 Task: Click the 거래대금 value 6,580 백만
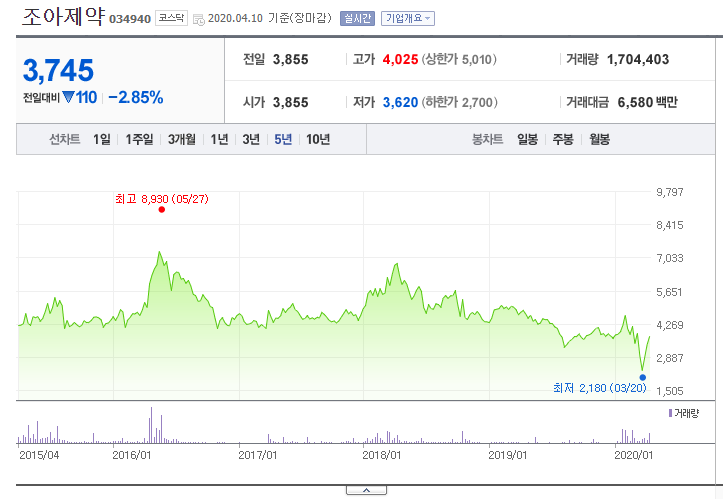(x=647, y=102)
